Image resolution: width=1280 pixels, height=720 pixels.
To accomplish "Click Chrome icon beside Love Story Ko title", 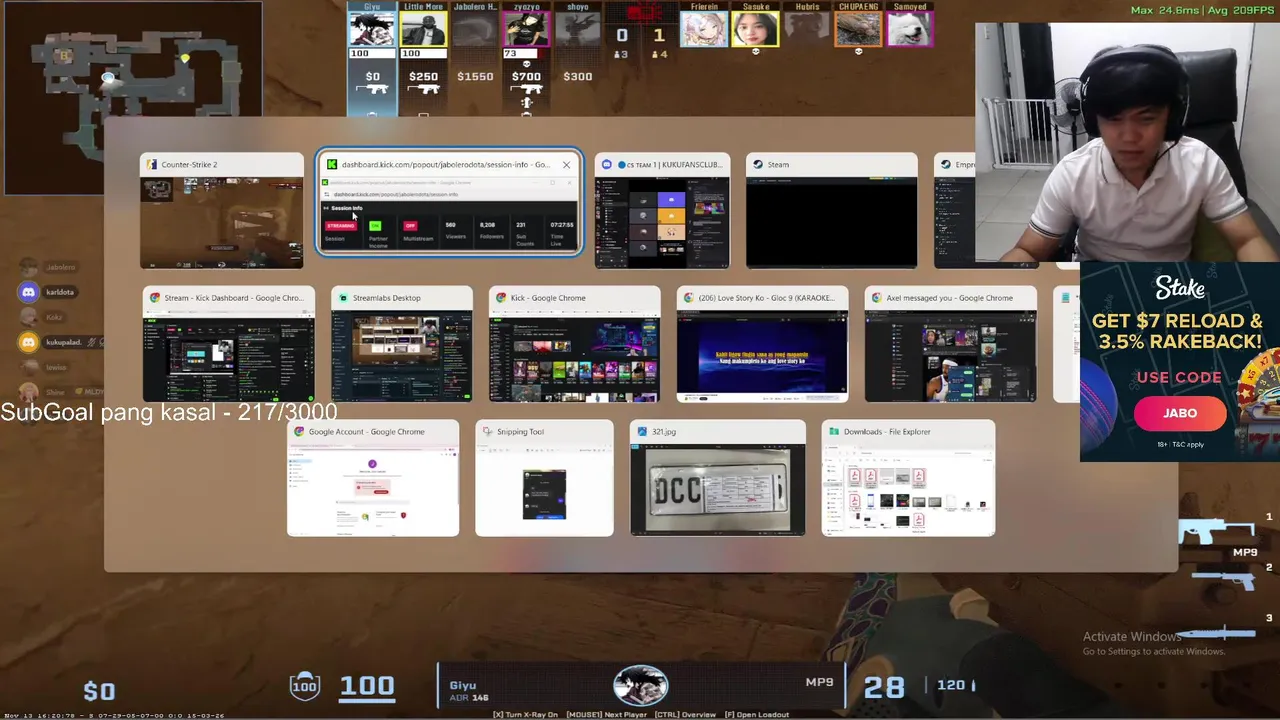I will pos(688,298).
